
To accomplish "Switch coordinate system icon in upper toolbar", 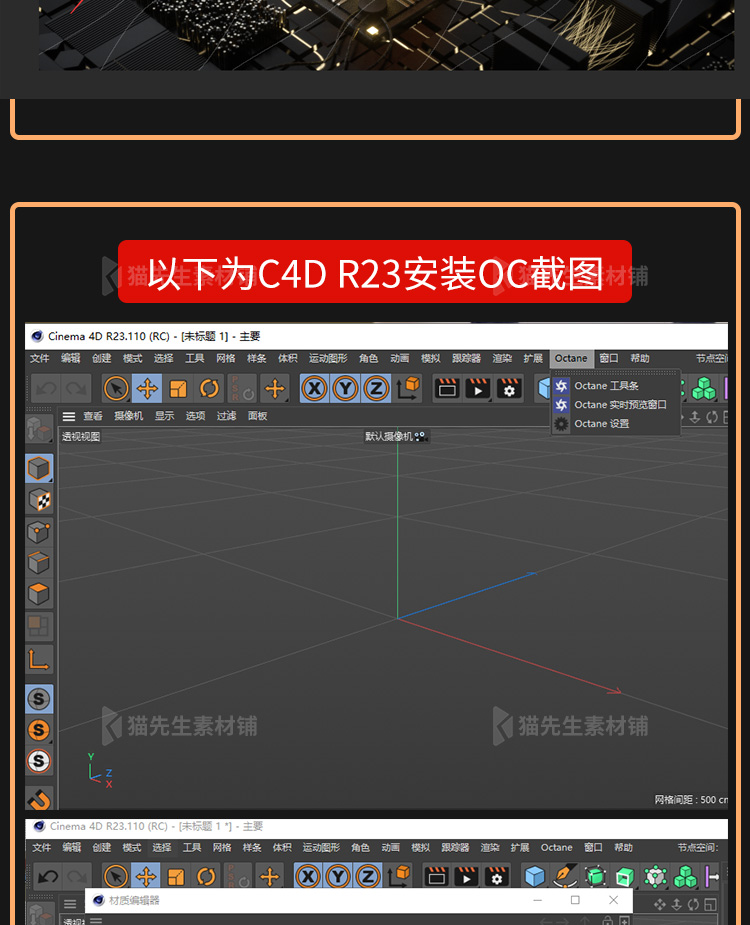I will (408, 389).
